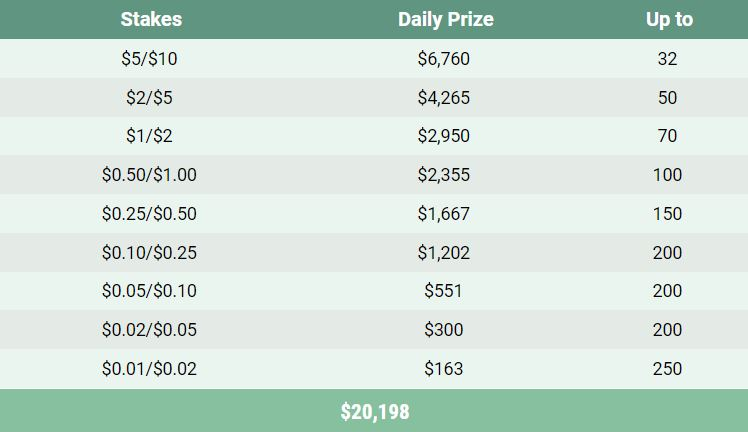Click the $2/$5 stakes cell
This screenshot has width=748, height=432.
pyautogui.click(x=149, y=98)
